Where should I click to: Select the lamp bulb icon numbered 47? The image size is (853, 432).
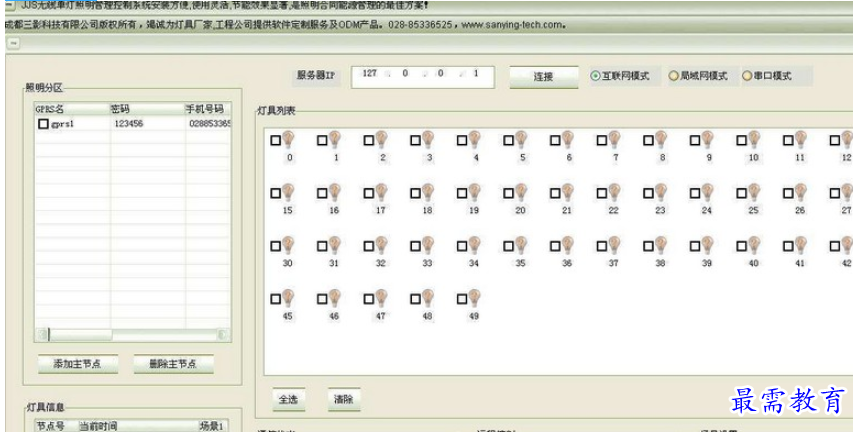point(381,298)
